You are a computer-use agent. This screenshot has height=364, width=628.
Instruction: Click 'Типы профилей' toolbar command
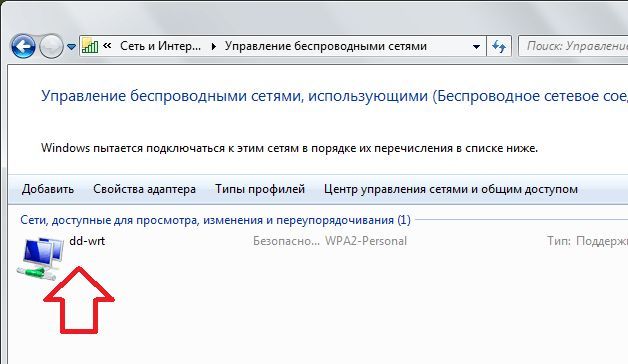(260, 189)
